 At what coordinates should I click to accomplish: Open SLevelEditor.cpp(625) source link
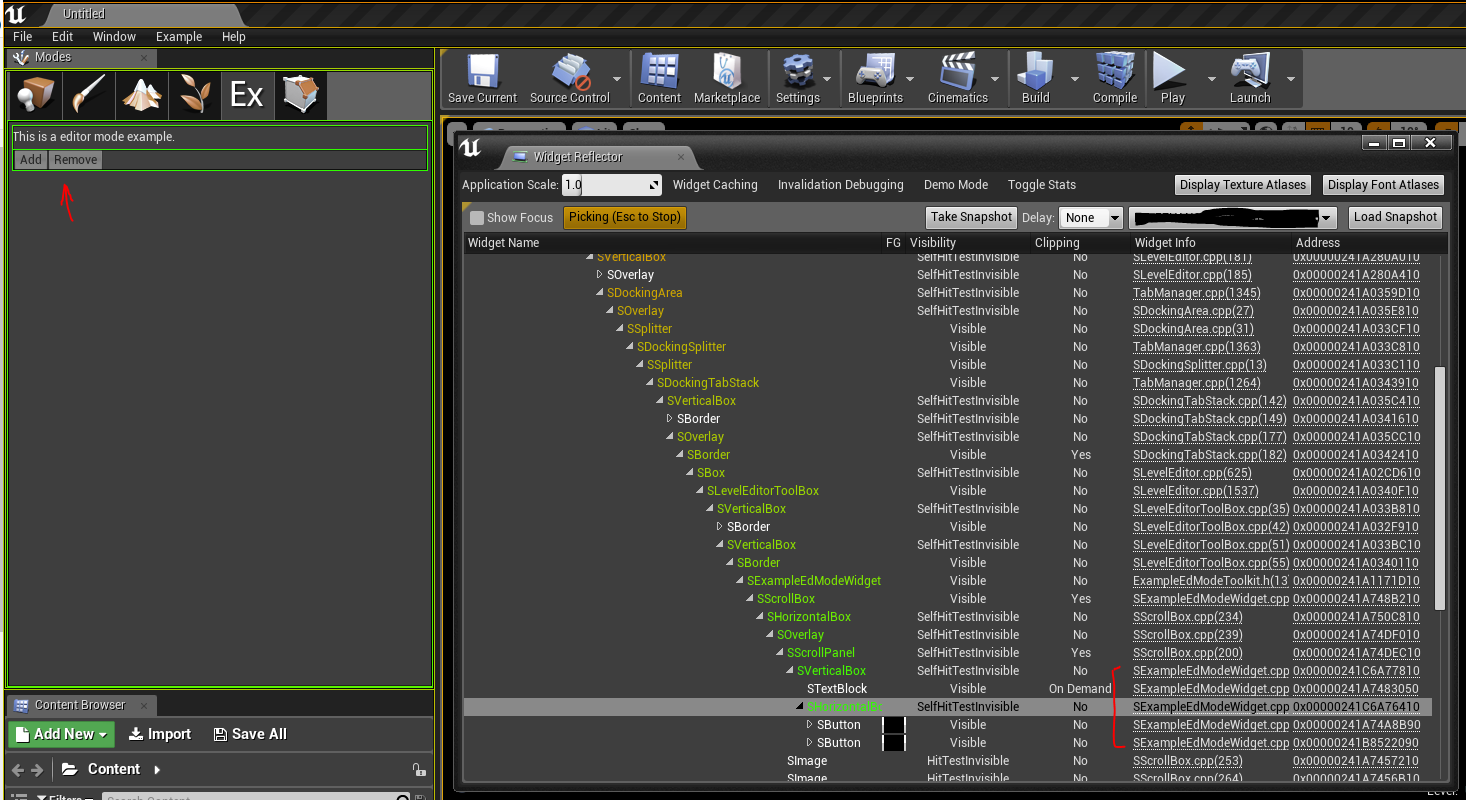[1192, 473]
